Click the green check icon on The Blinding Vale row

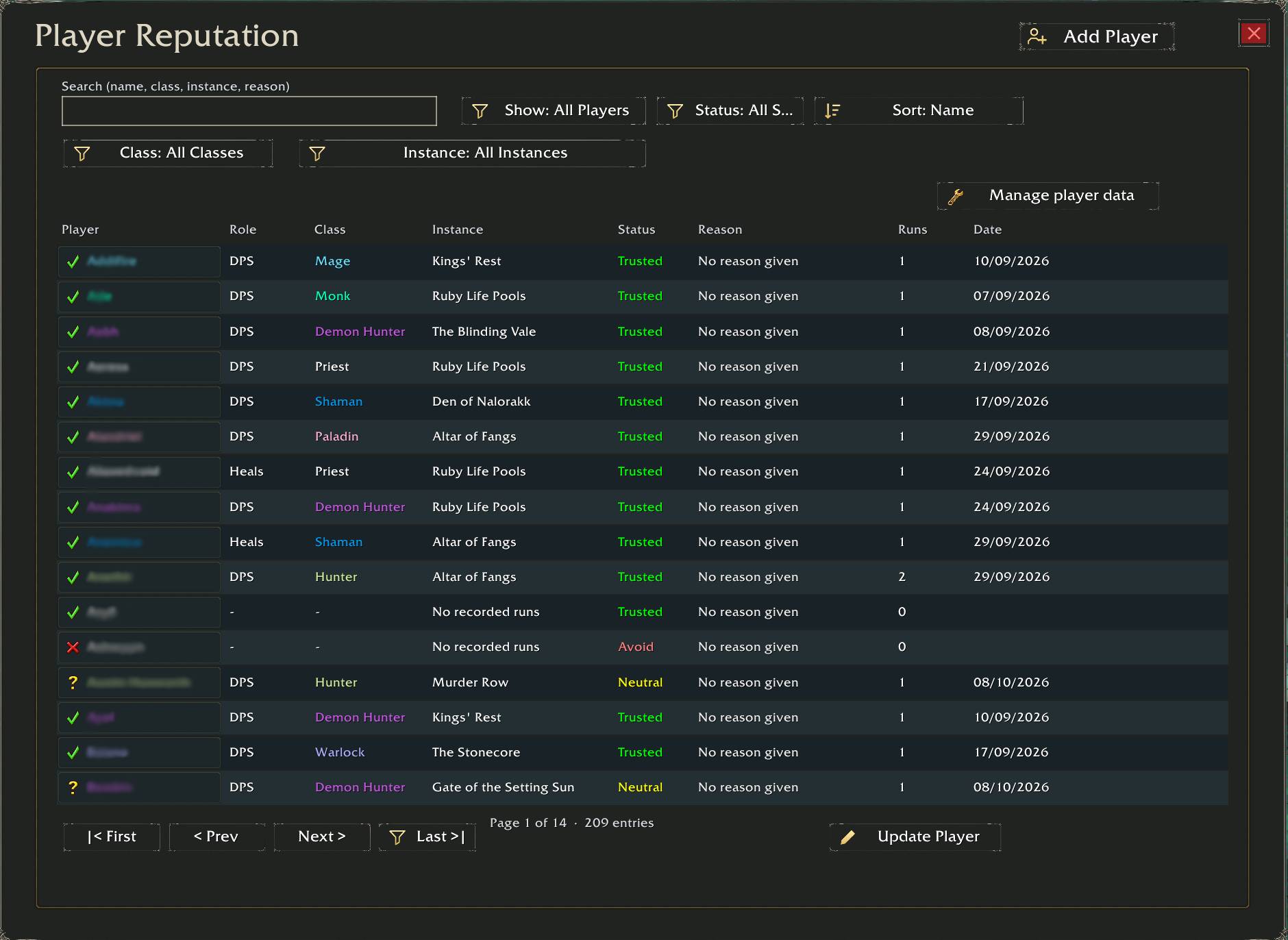[73, 332]
